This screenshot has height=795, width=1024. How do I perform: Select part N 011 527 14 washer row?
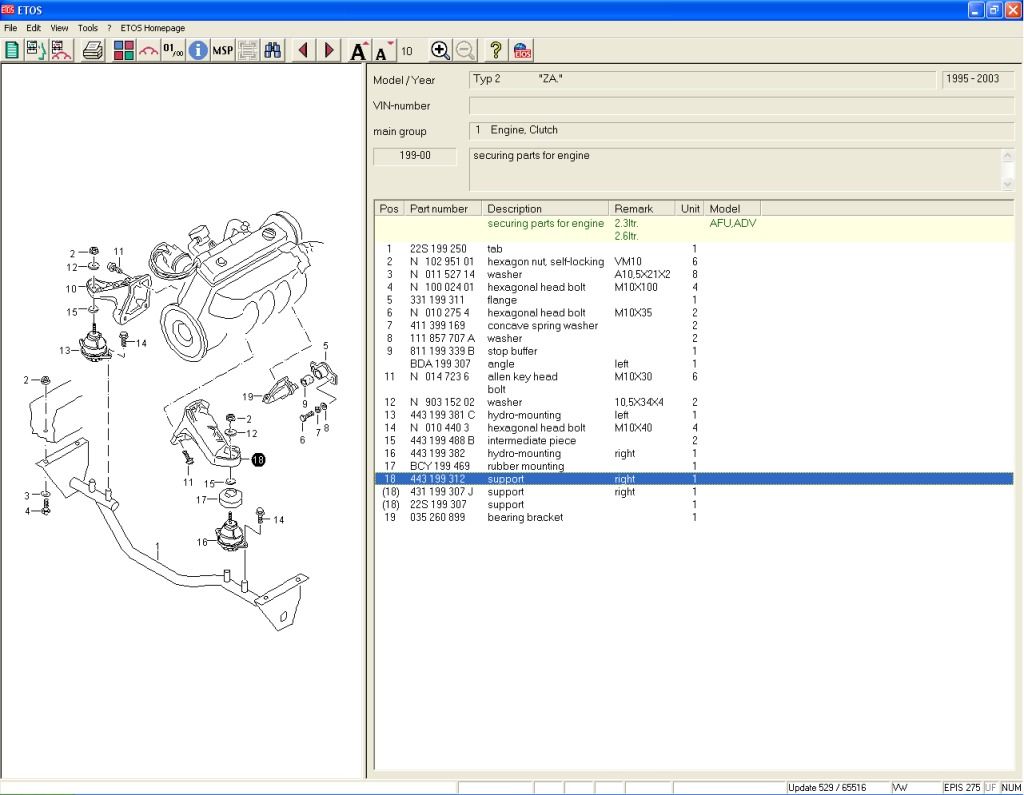[x=694, y=274]
